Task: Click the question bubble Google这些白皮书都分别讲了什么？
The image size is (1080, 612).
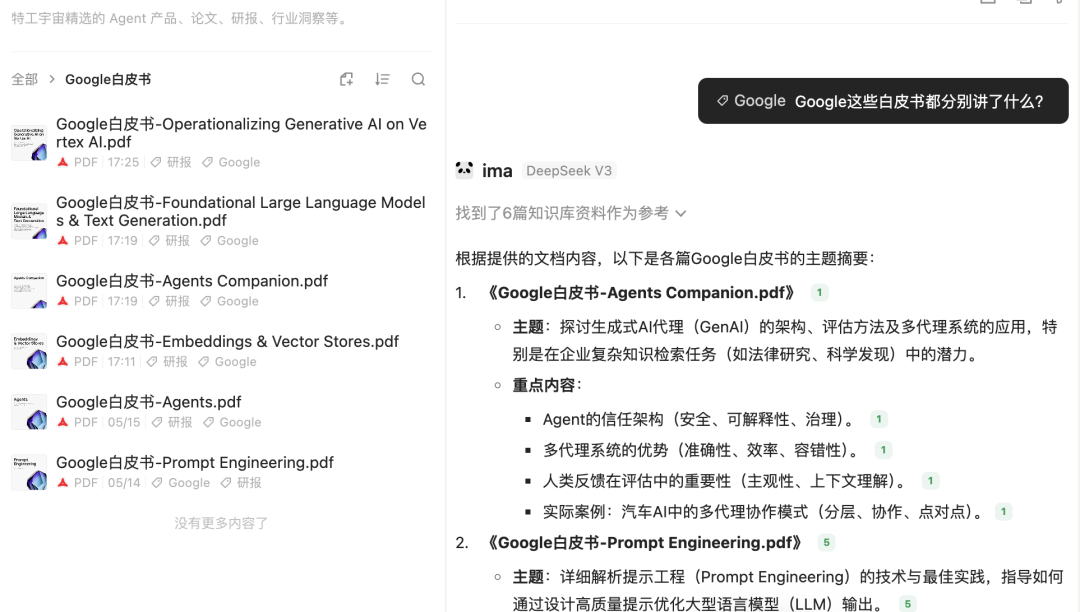Action: click(x=883, y=101)
